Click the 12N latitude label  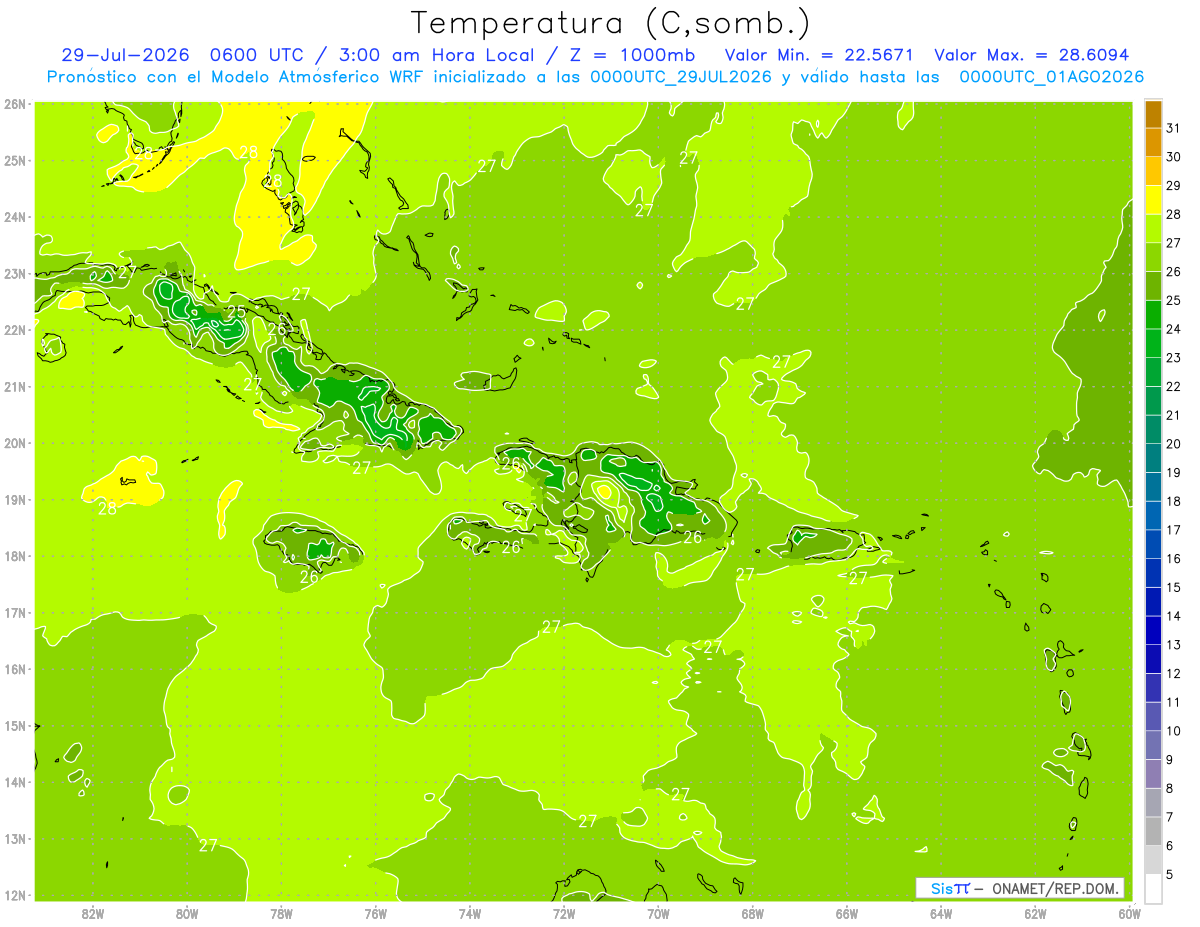tap(14, 895)
